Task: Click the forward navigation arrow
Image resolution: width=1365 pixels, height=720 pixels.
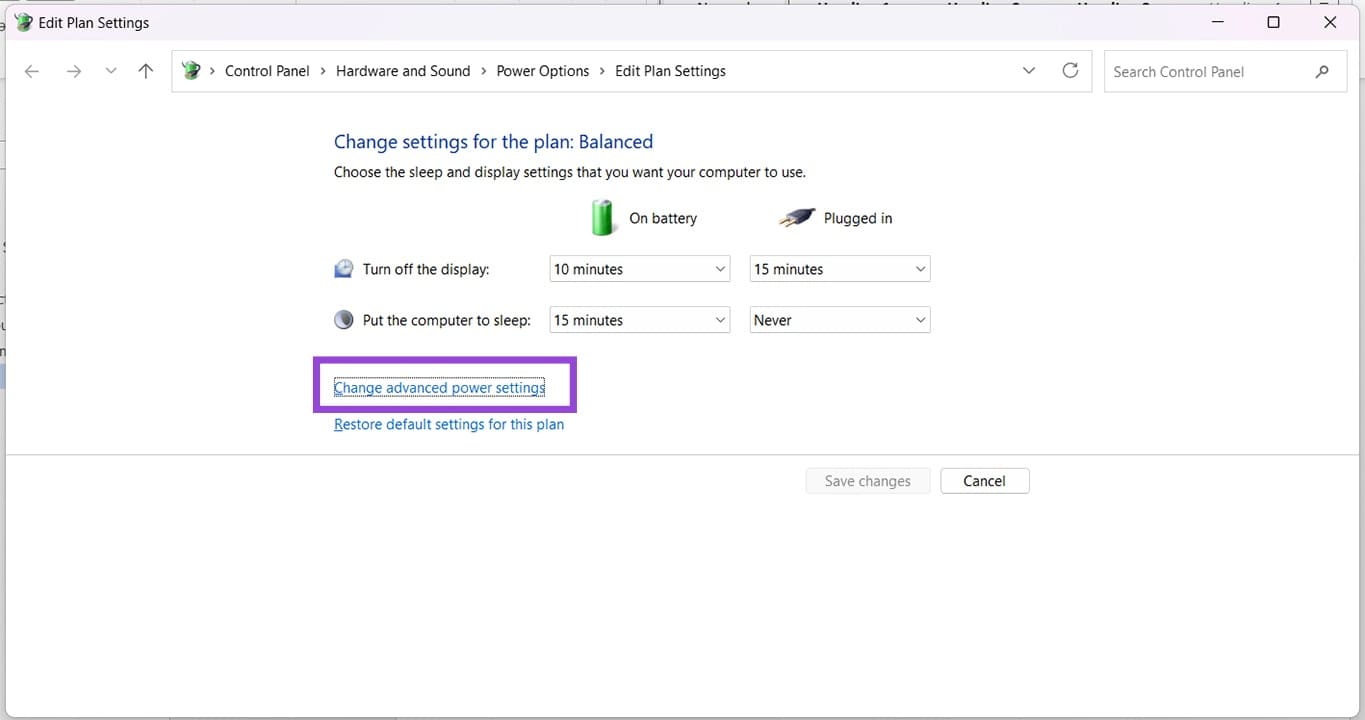Action: pos(73,71)
